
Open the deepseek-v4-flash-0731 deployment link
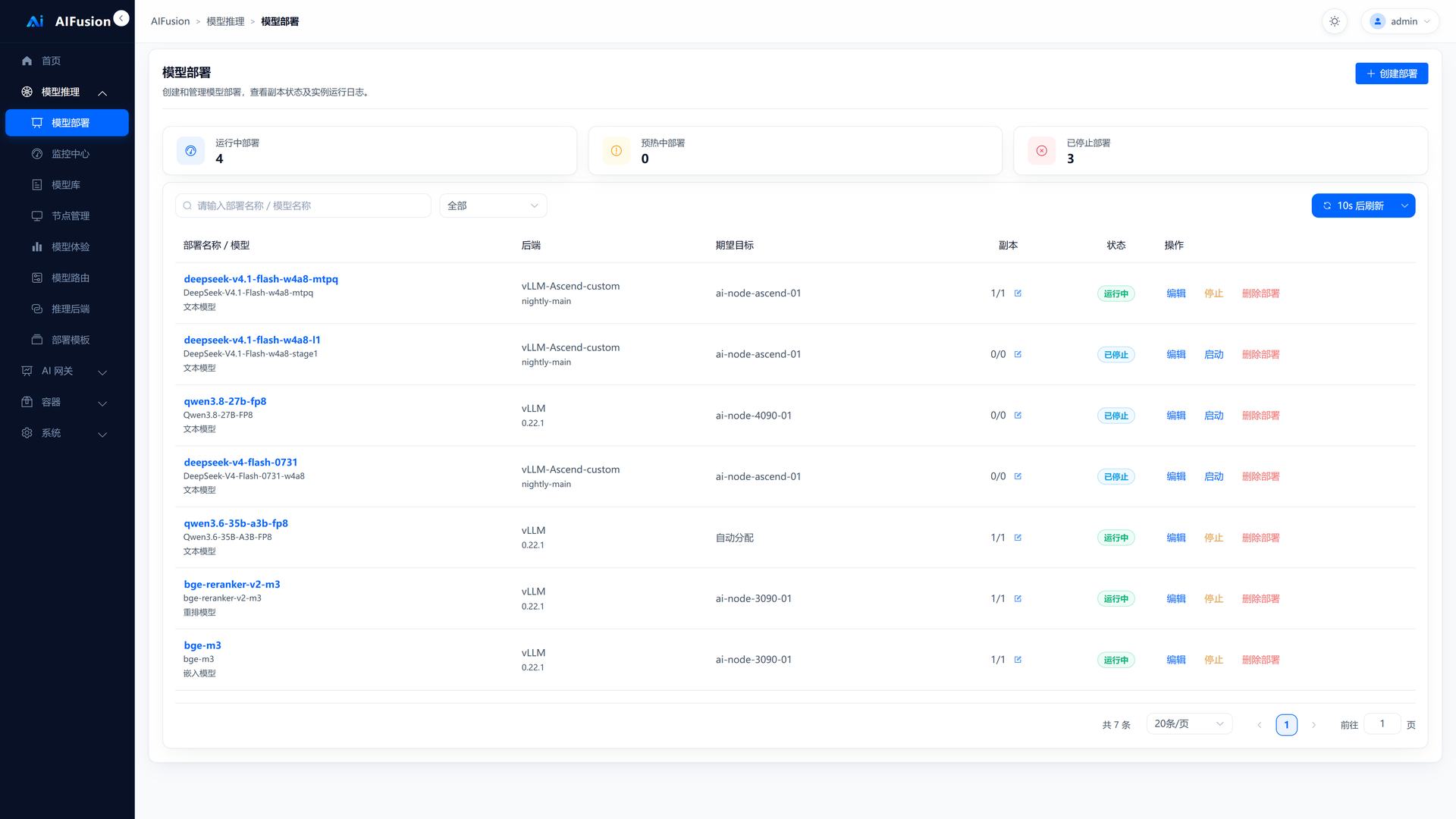(240, 463)
